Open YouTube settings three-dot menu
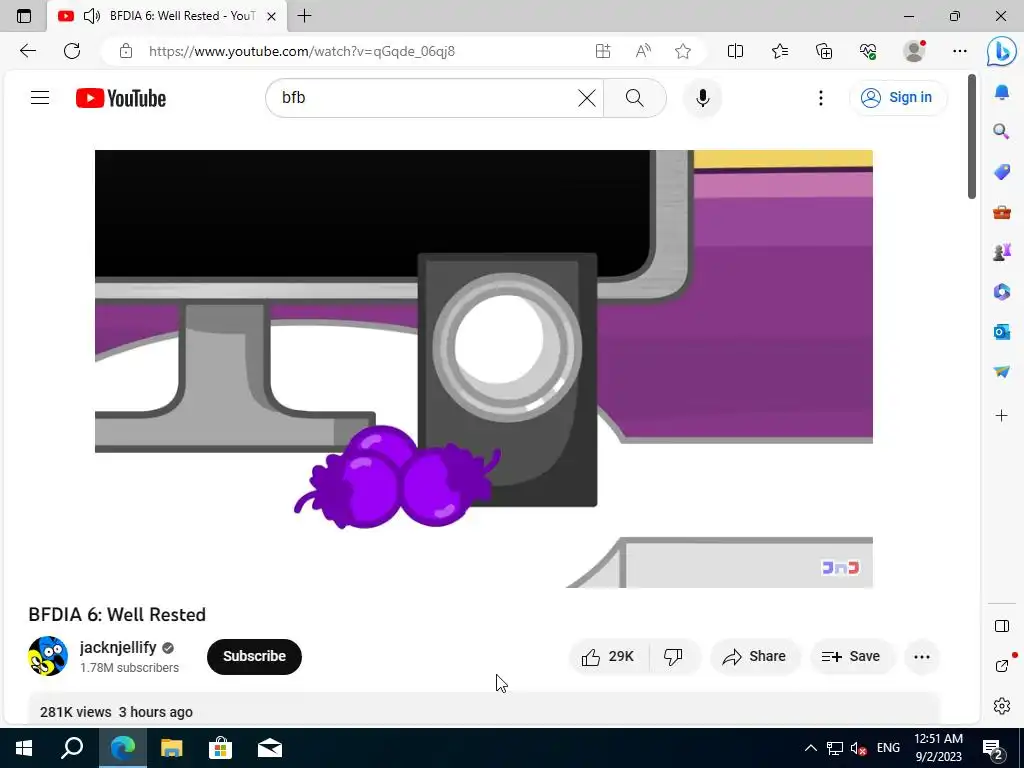 820,98
